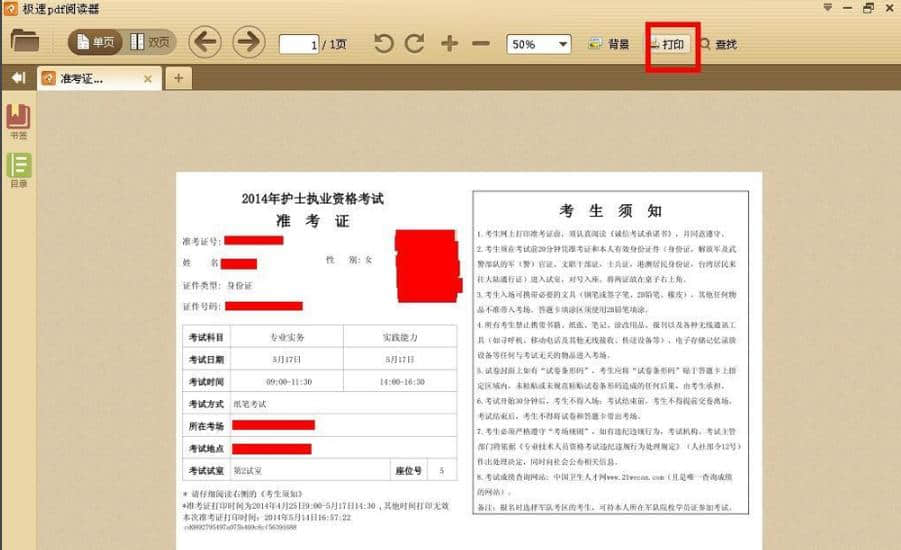Viewport: 901px width, 550px height.
Task: Rotate the page clockwise
Action: click(x=415, y=43)
